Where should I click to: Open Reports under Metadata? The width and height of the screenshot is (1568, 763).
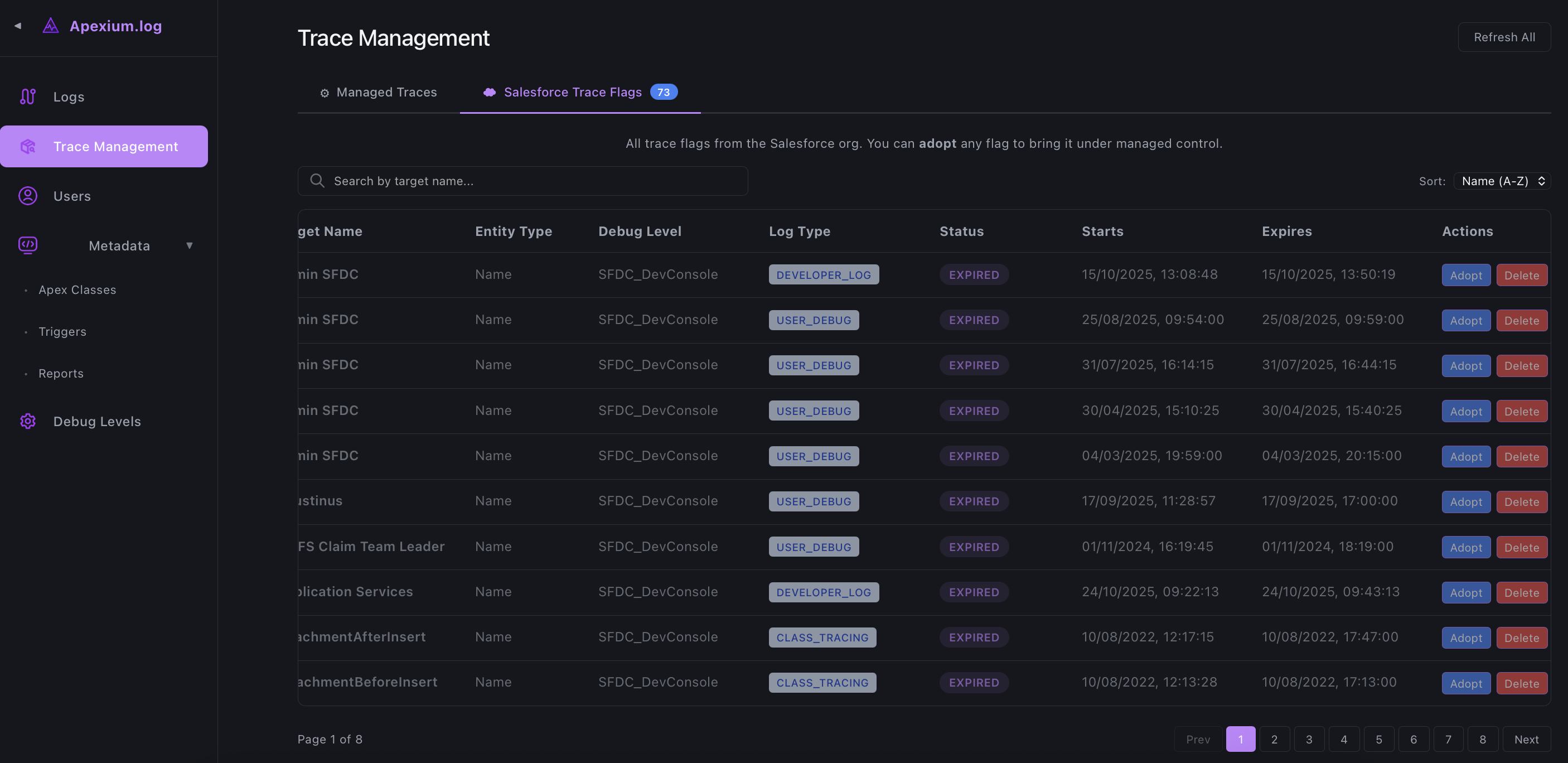(61, 373)
